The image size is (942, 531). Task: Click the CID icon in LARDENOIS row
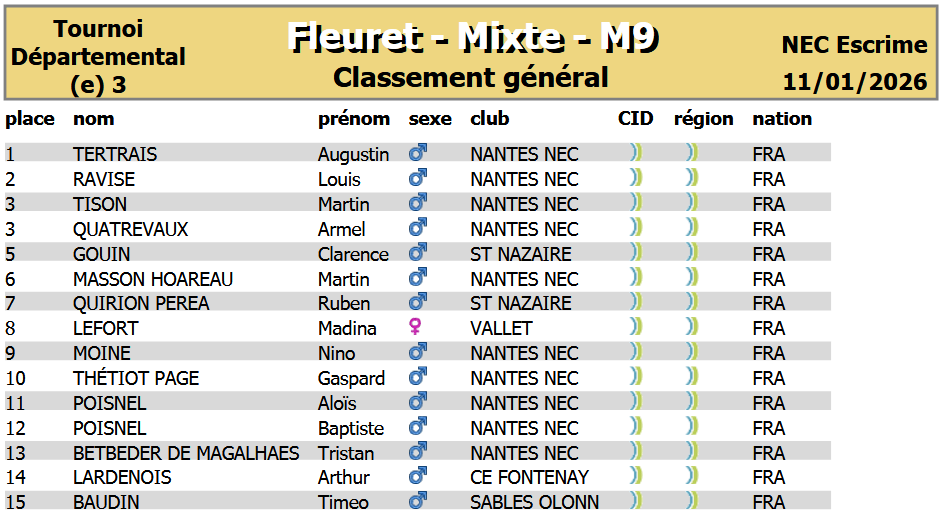click(635, 476)
